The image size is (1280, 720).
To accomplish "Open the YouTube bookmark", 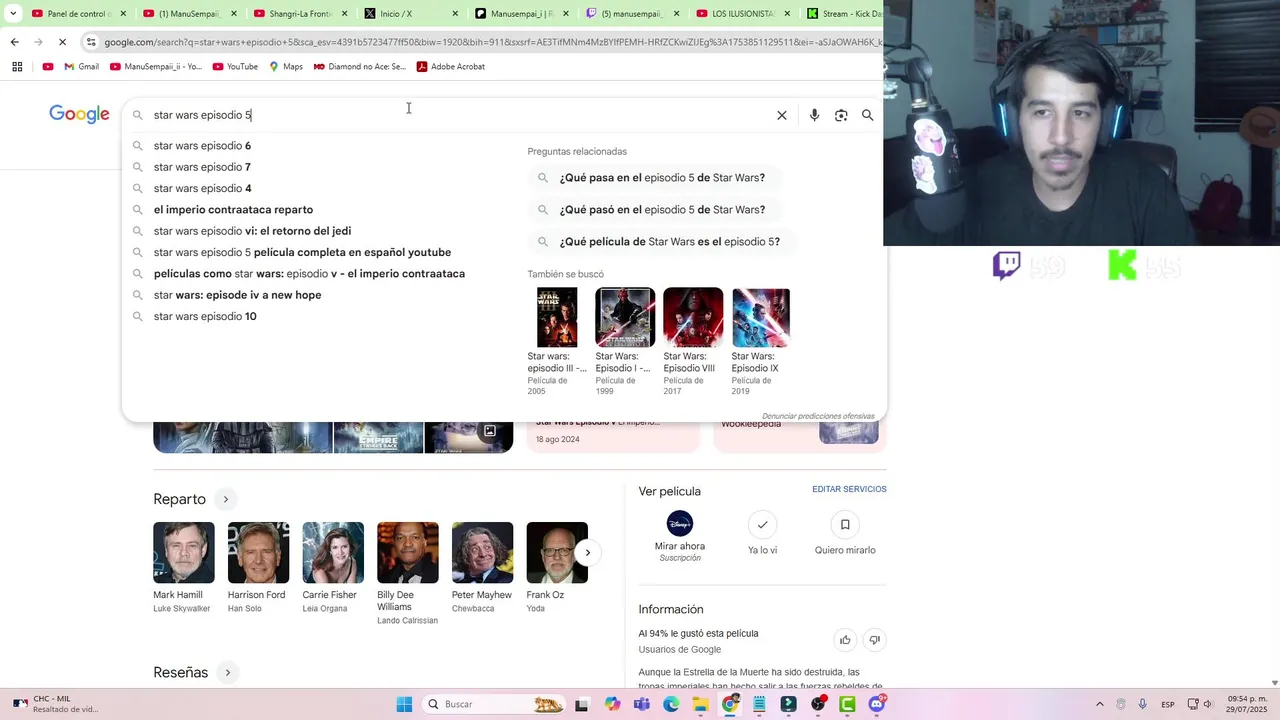I will pyautogui.click(x=233, y=66).
